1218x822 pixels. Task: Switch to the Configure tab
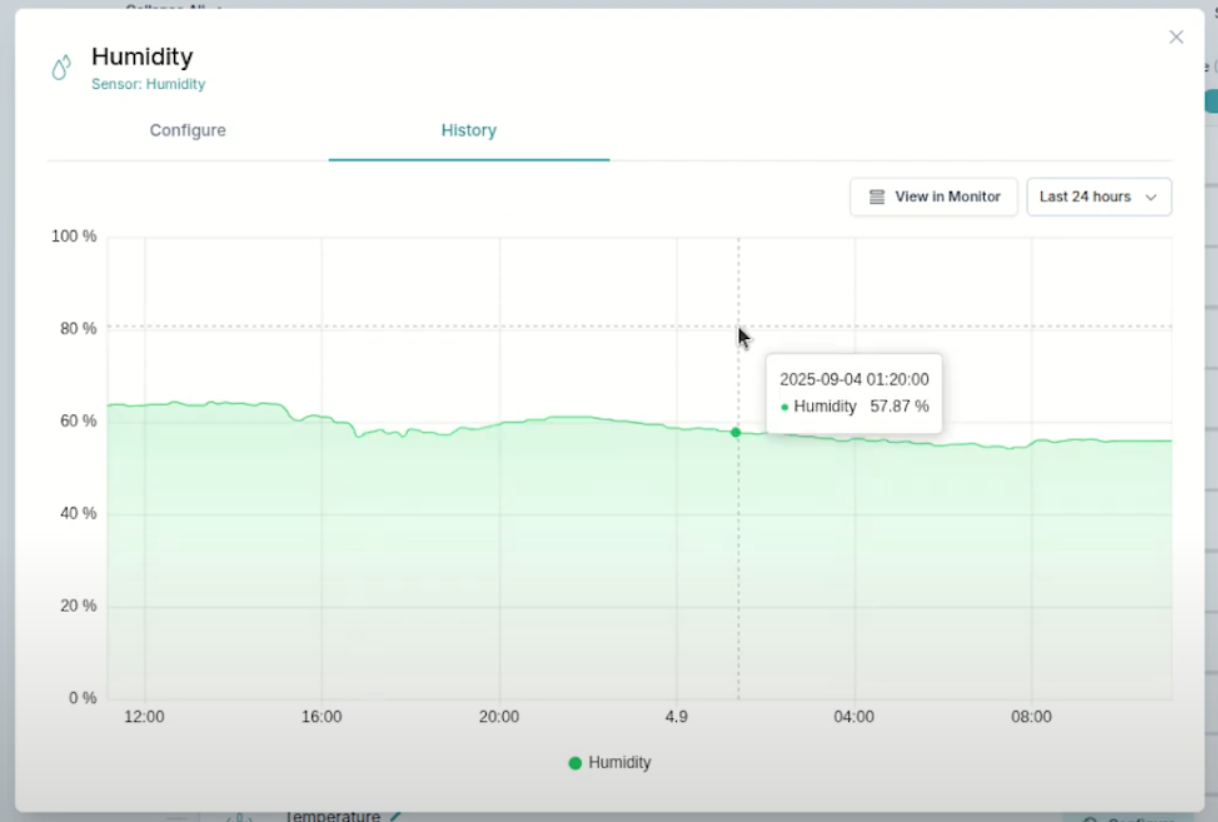187,130
